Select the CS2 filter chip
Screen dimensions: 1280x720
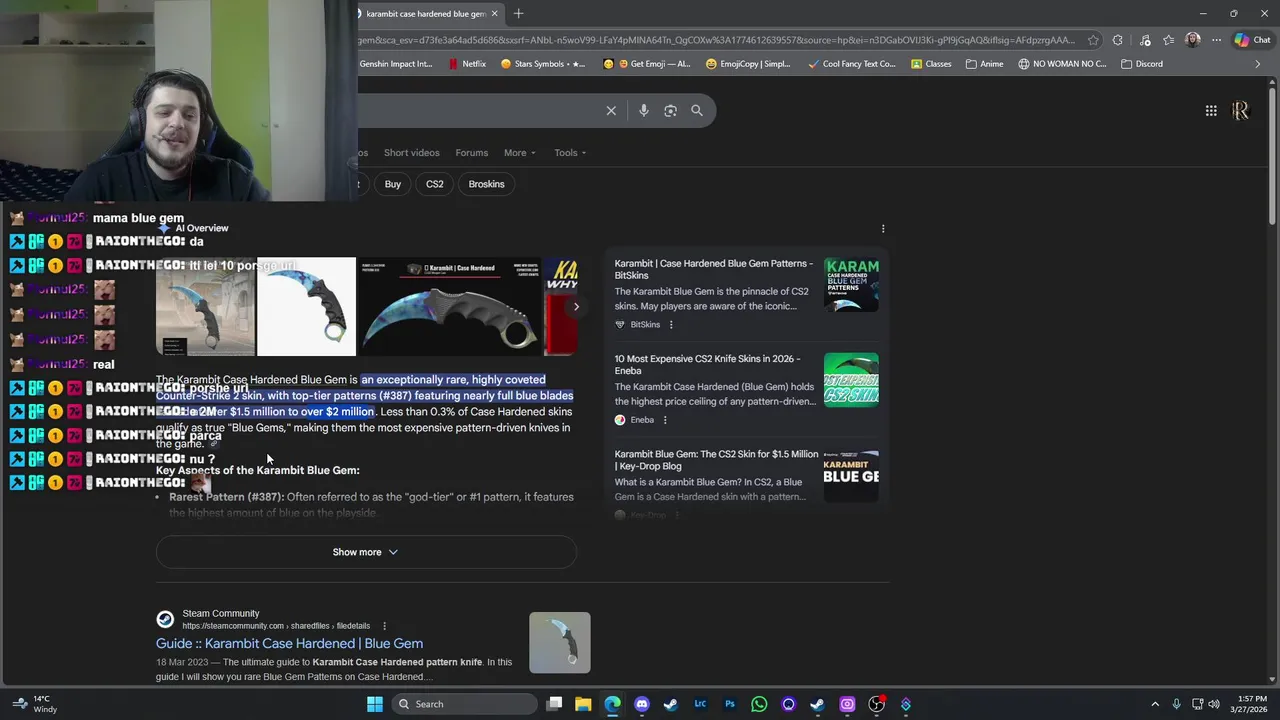click(434, 184)
